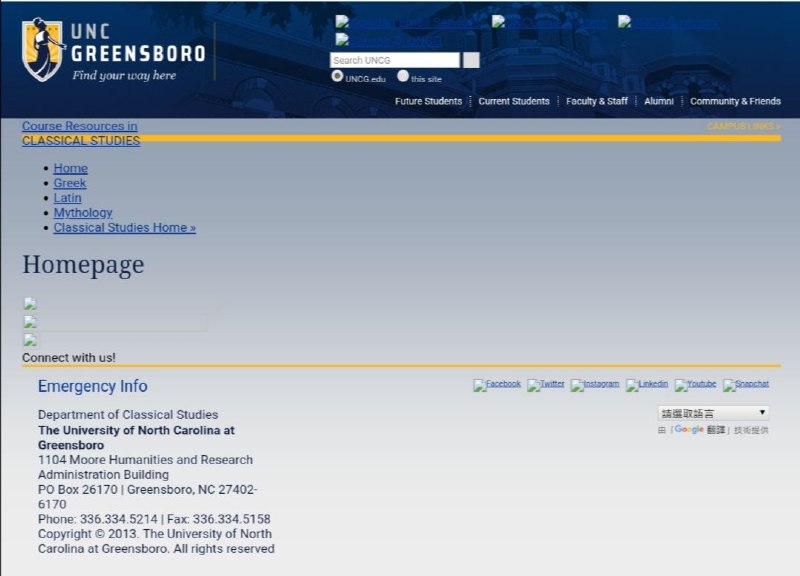Screen dimensions: 800x576
Task: Click the Emergency Info link
Action: pos(92,387)
